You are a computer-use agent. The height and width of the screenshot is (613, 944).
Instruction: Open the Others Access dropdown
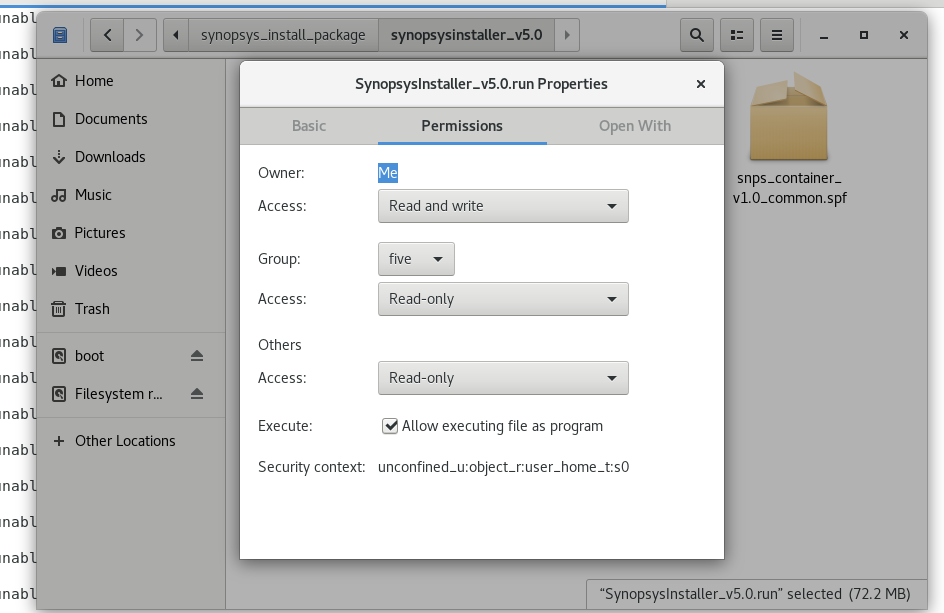[x=503, y=378]
